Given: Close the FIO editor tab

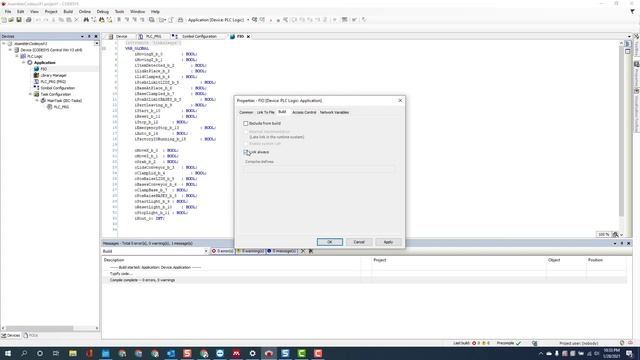Looking at the screenshot, I should [x=248, y=36].
